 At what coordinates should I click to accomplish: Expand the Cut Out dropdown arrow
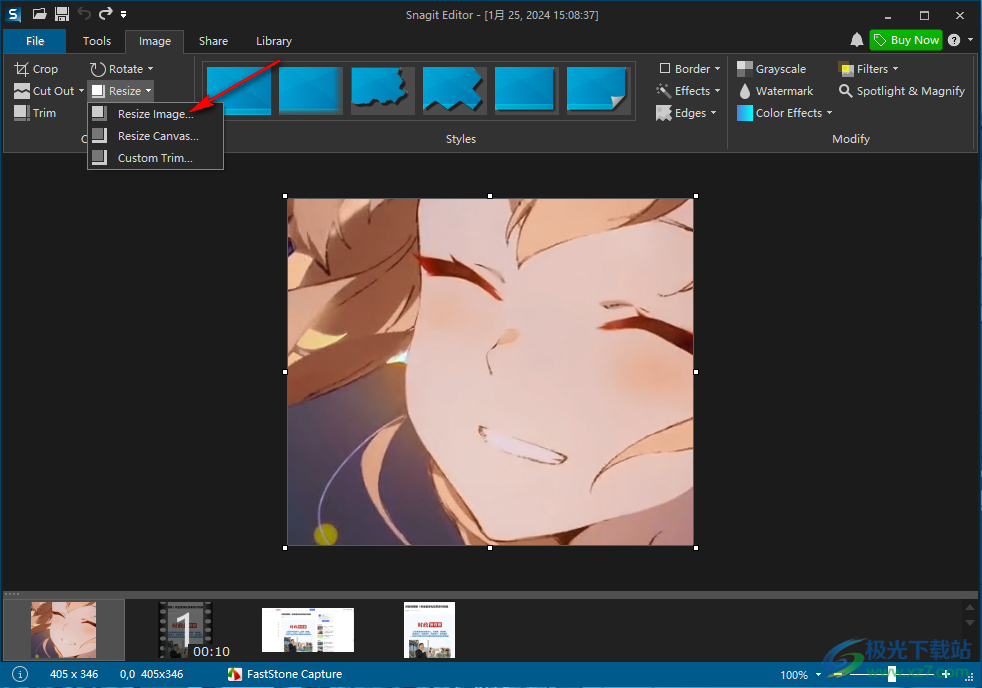[x=81, y=91]
